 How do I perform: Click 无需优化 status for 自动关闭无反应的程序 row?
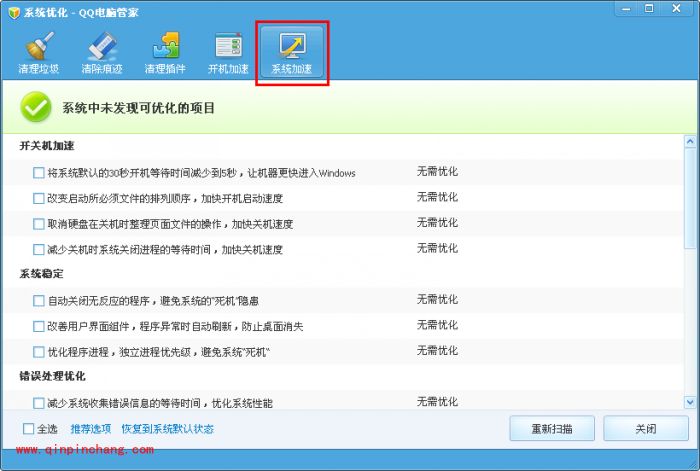438,300
